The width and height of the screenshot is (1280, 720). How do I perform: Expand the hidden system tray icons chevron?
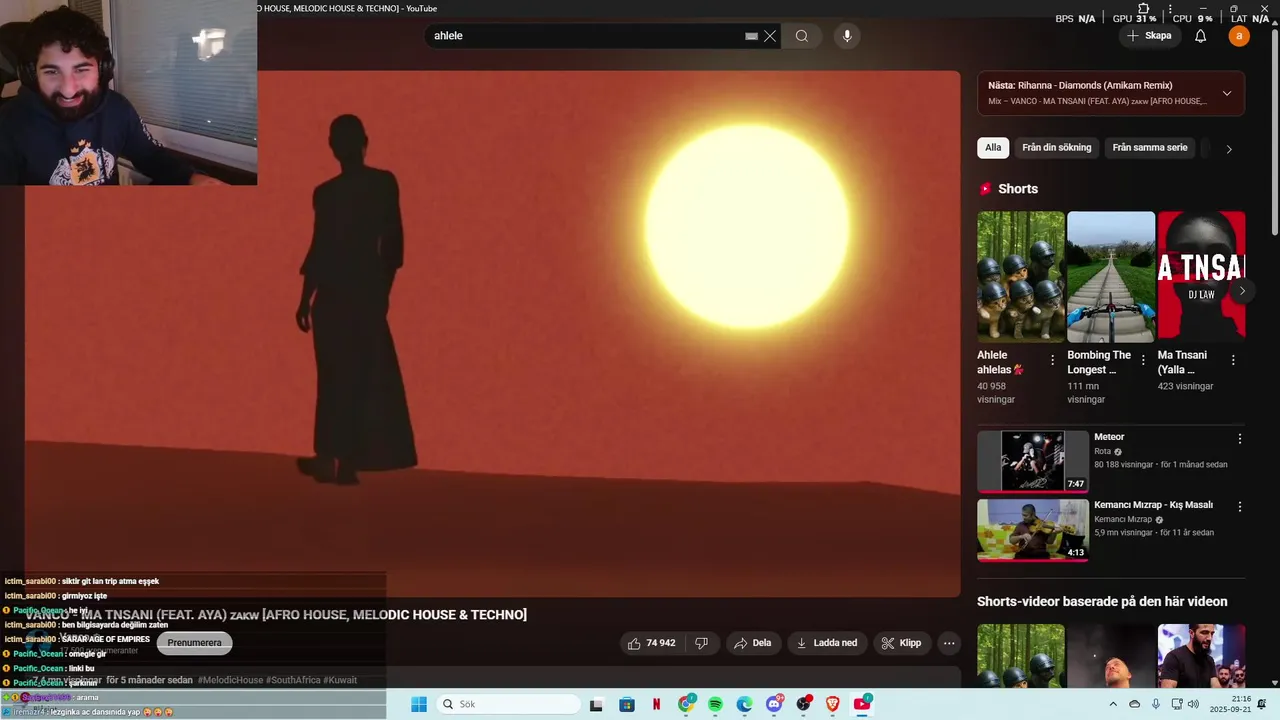pos(1113,704)
